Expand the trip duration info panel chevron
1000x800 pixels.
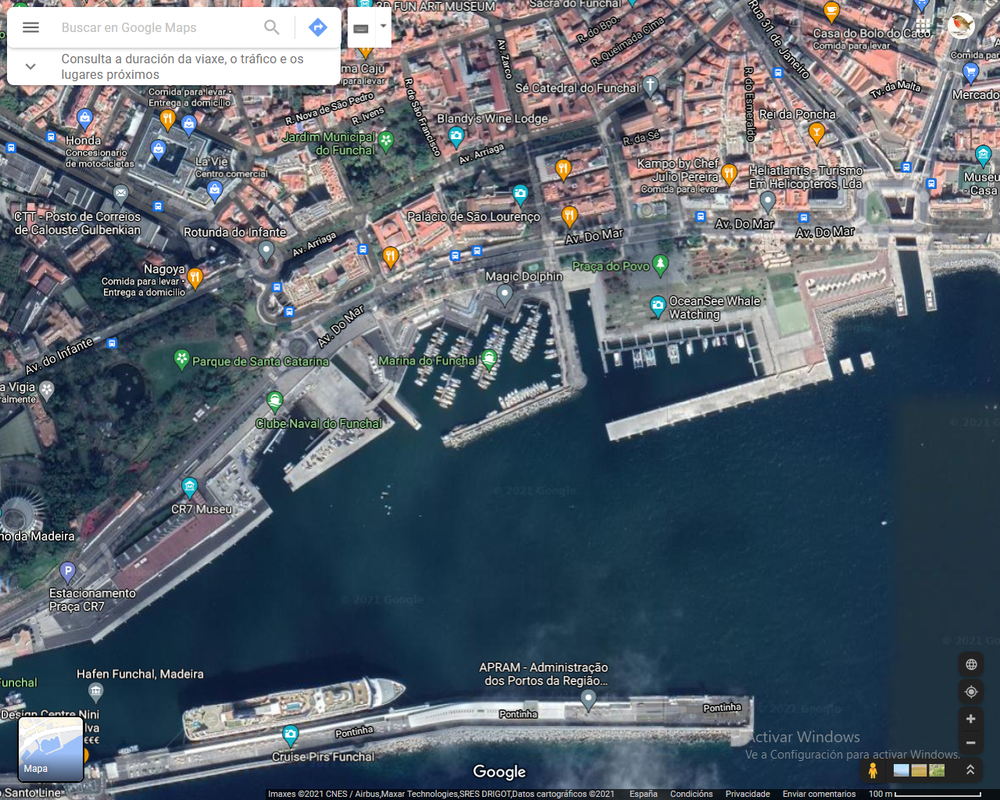[x=30, y=66]
